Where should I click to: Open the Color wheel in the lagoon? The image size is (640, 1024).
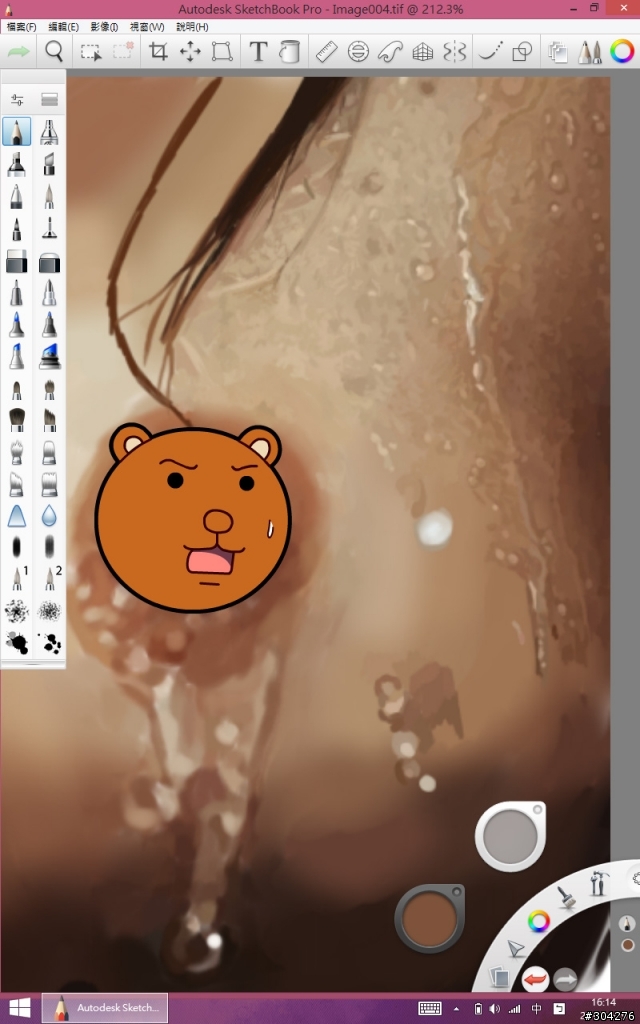point(539,921)
